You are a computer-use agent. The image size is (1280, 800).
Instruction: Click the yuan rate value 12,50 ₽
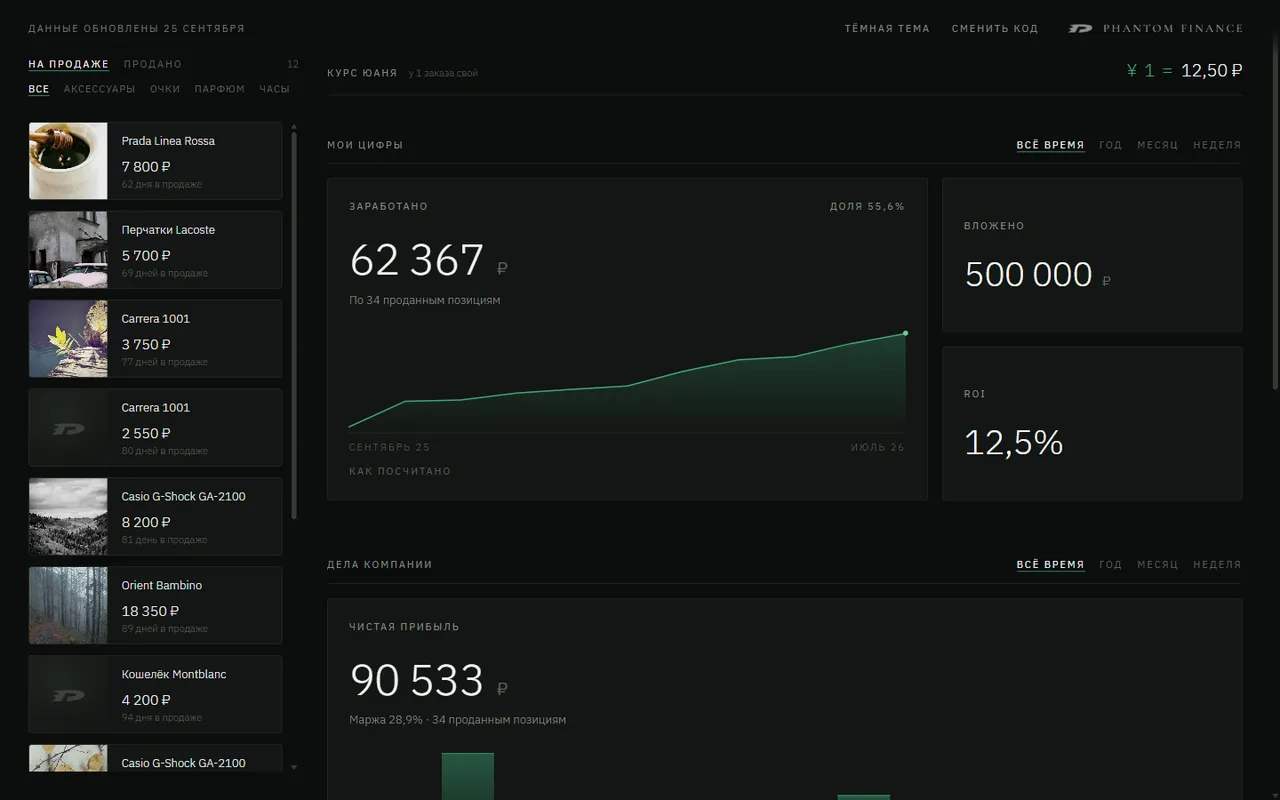coord(1212,71)
